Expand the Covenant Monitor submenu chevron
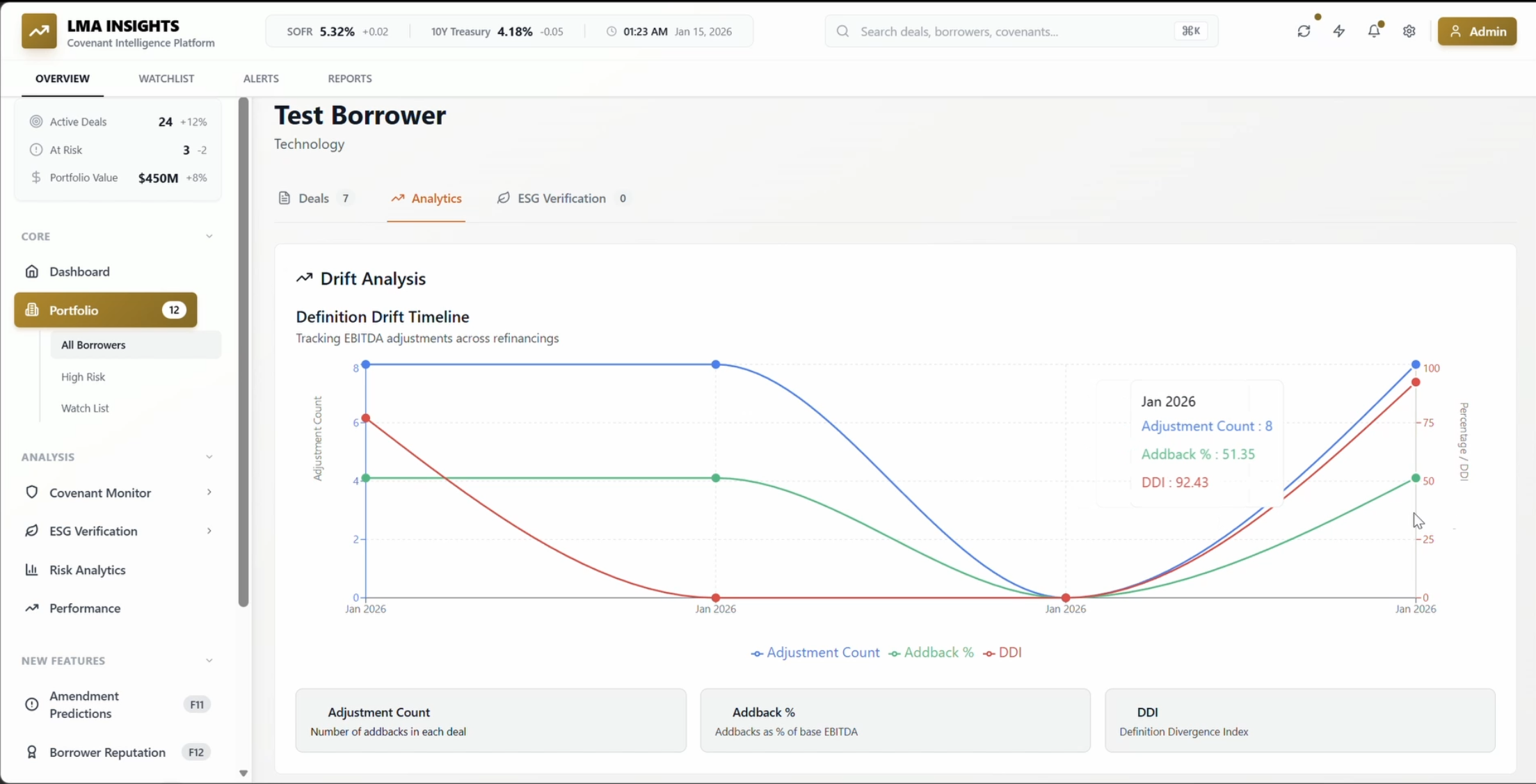Viewport: 1536px width, 784px height. point(209,493)
